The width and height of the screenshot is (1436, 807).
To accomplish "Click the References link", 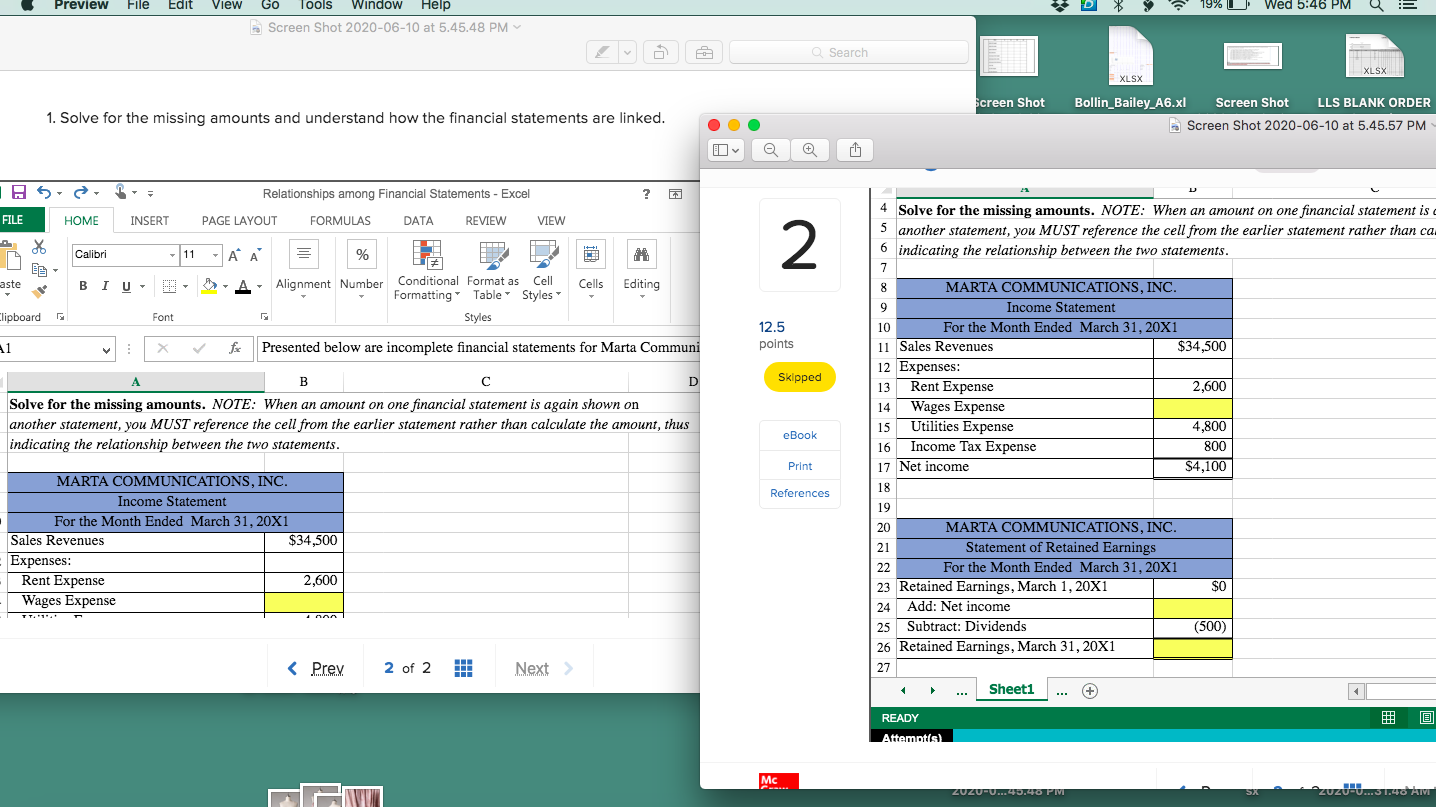I will click(800, 493).
